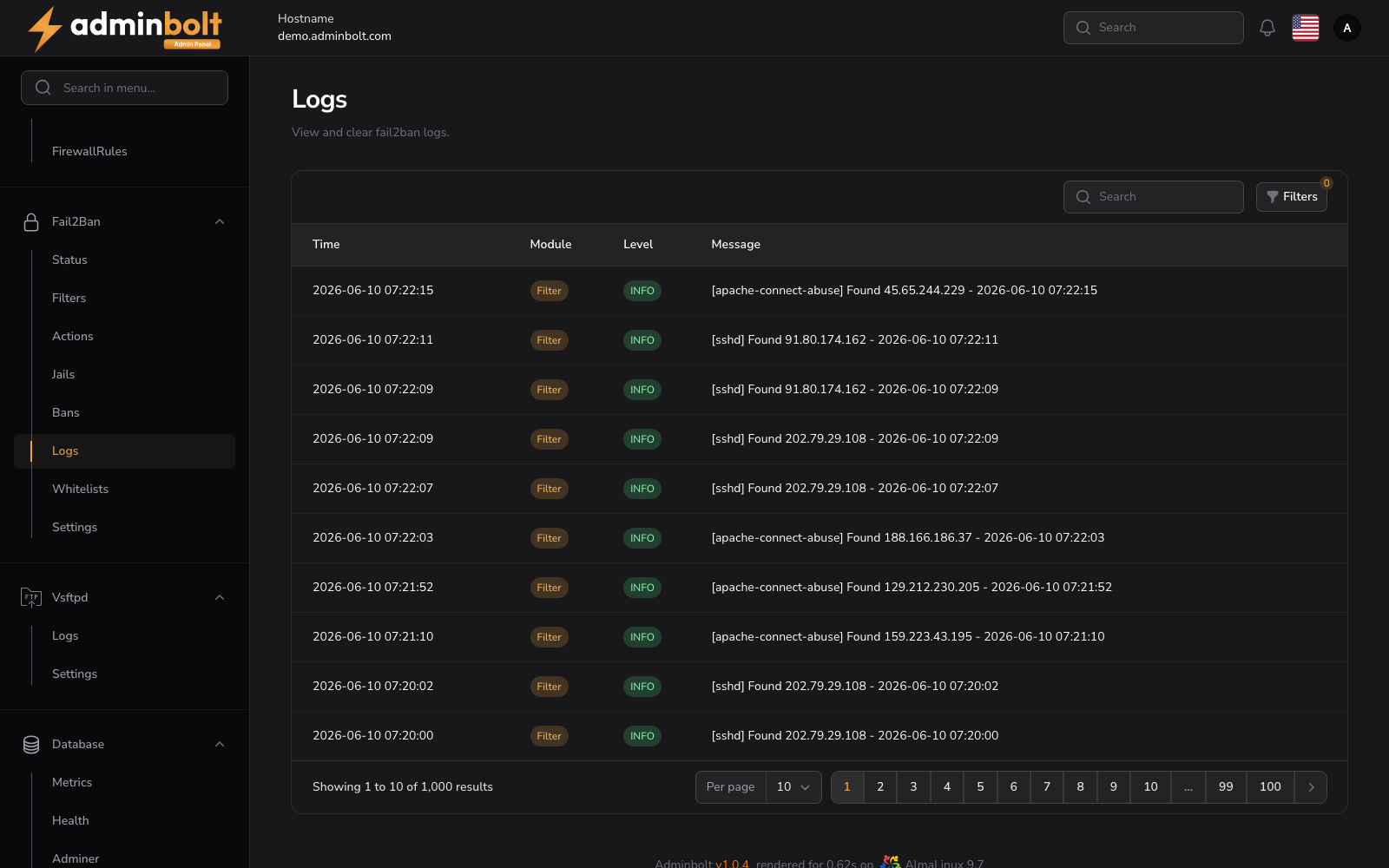Select Fail2Ban Logs menu item

click(124, 451)
